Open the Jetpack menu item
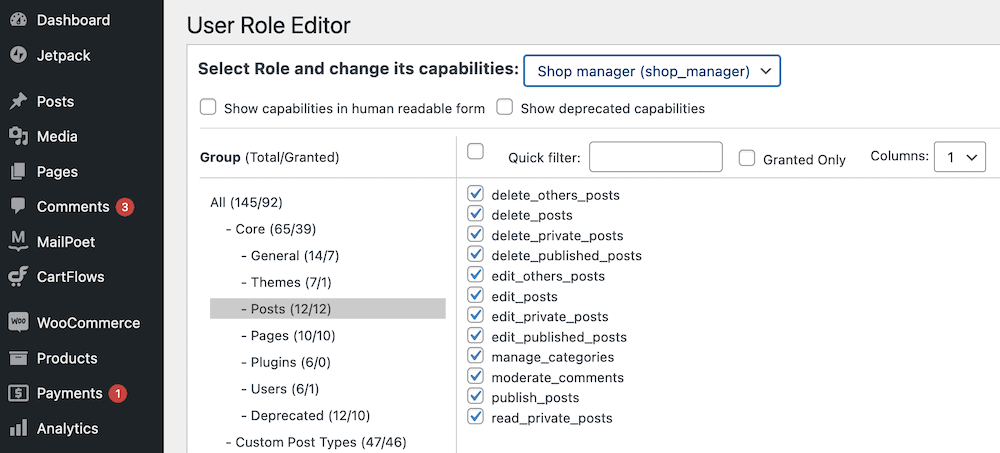The height and width of the screenshot is (453, 1000). coord(64,56)
